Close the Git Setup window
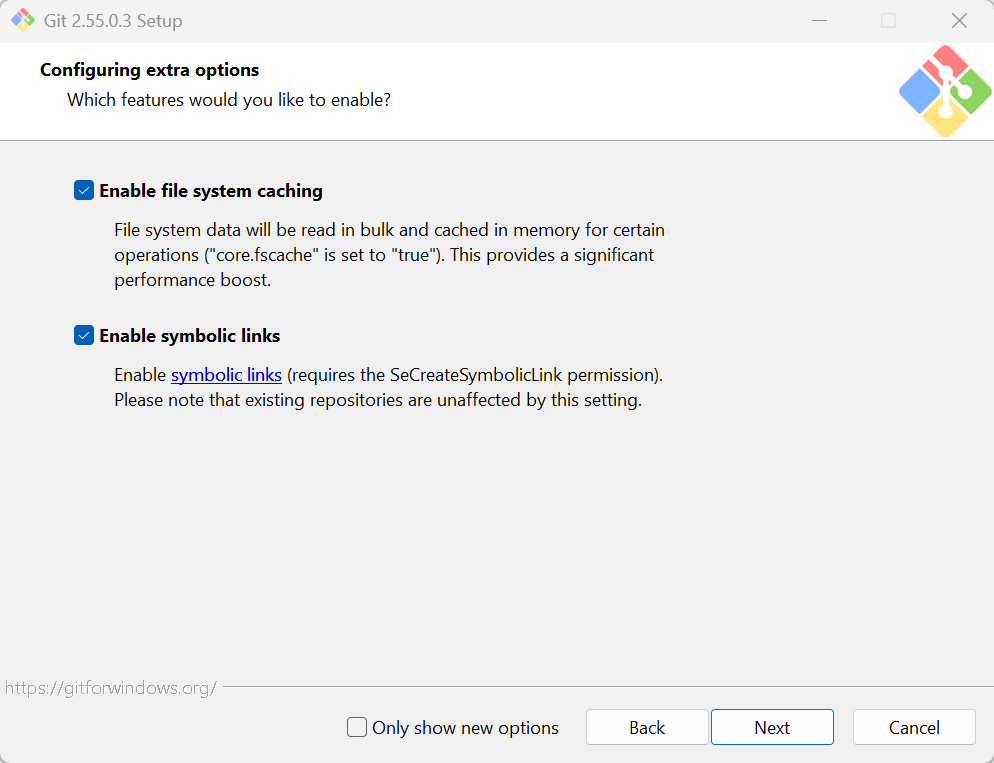Viewport: 994px width, 763px height. coord(959,20)
